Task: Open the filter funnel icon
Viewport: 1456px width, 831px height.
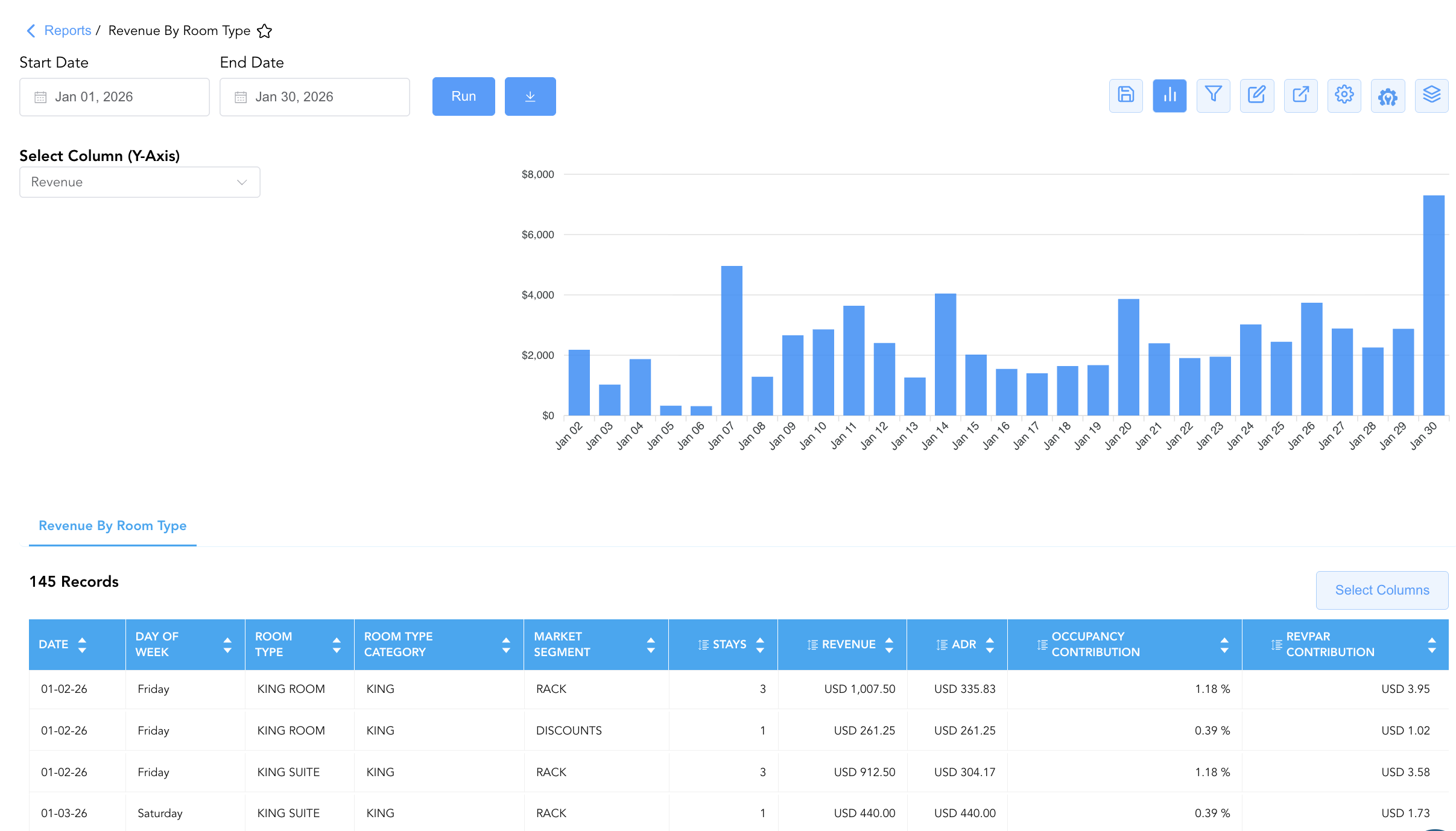Action: pyautogui.click(x=1213, y=95)
